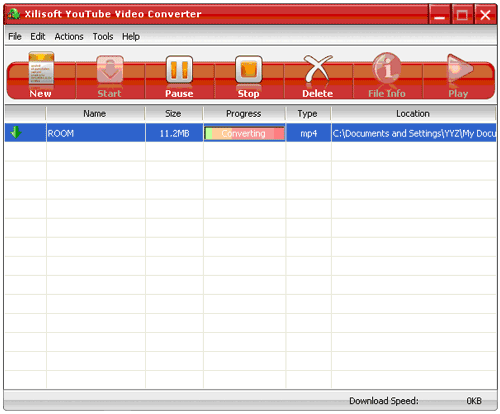Sort list by Name column header
Screen dimensions: 500x414
(95, 114)
